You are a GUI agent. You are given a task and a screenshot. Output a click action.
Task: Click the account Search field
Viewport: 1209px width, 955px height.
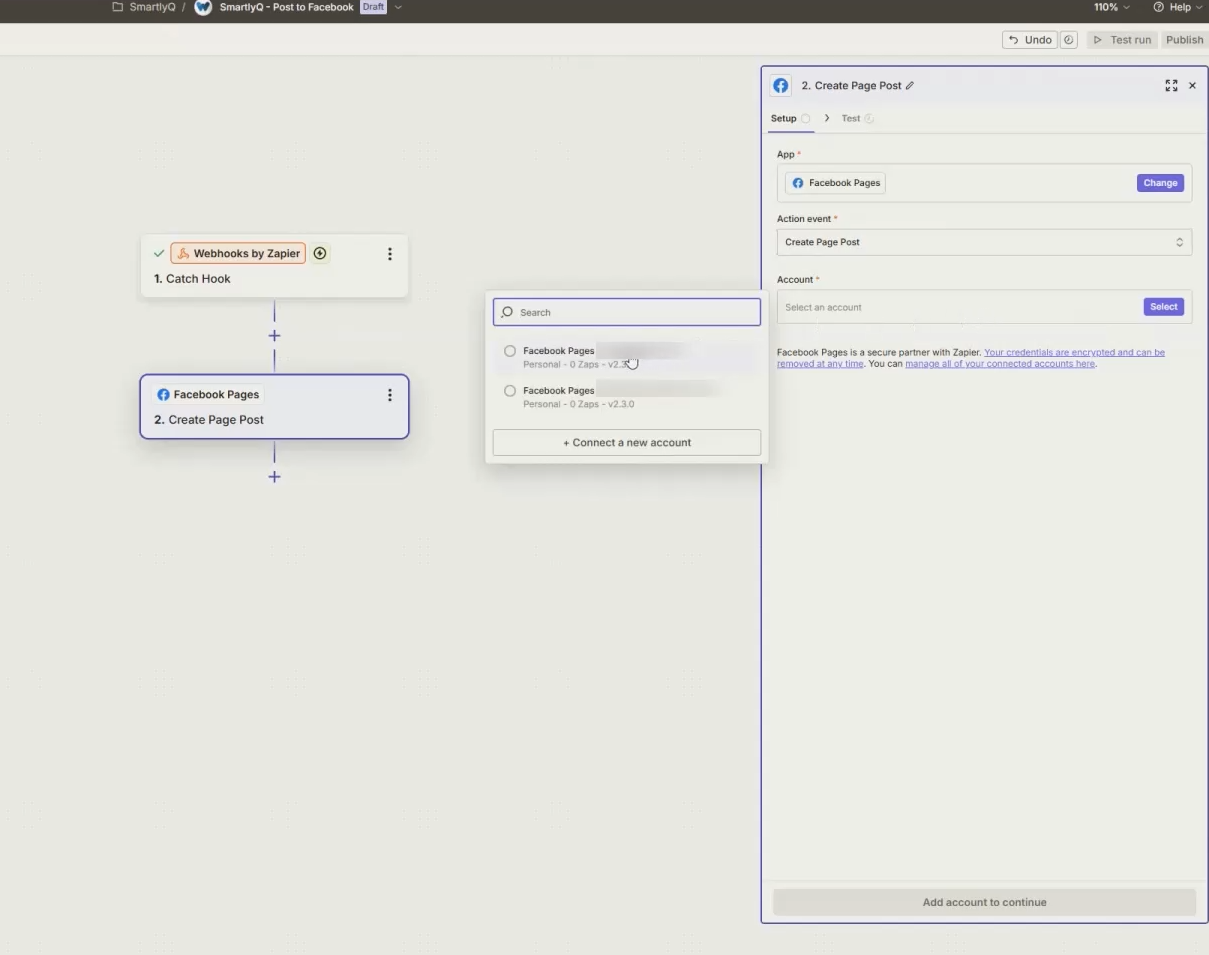[627, 312]
